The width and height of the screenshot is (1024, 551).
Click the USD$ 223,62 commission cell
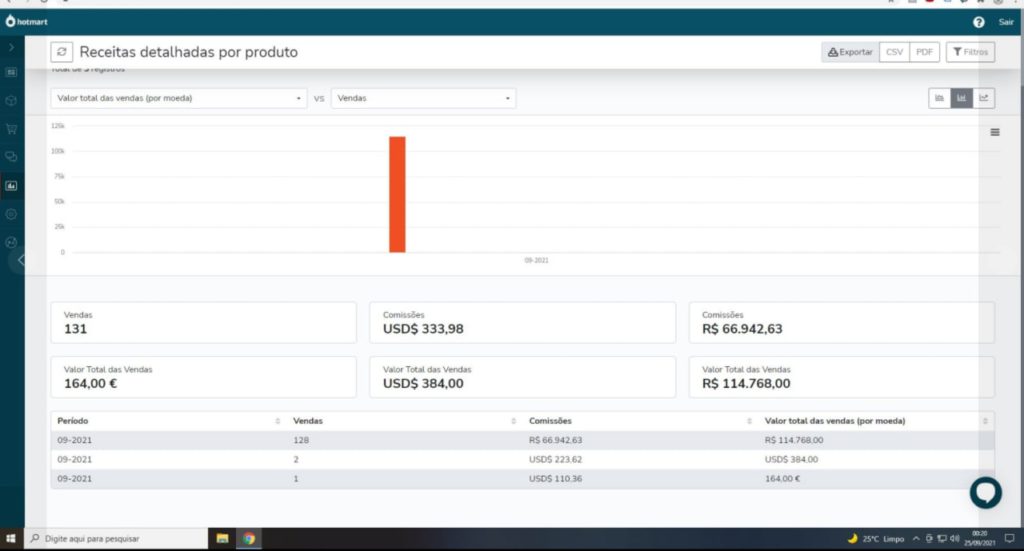[x=555, y=460]
